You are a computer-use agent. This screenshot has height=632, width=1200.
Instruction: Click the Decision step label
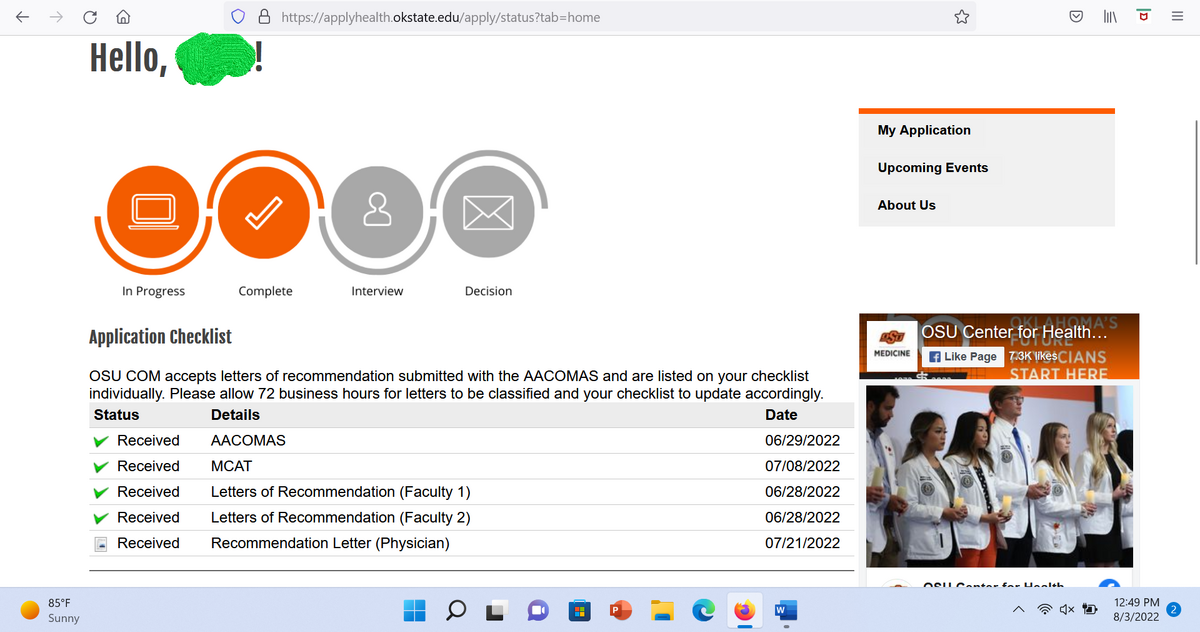pos(489,291)
